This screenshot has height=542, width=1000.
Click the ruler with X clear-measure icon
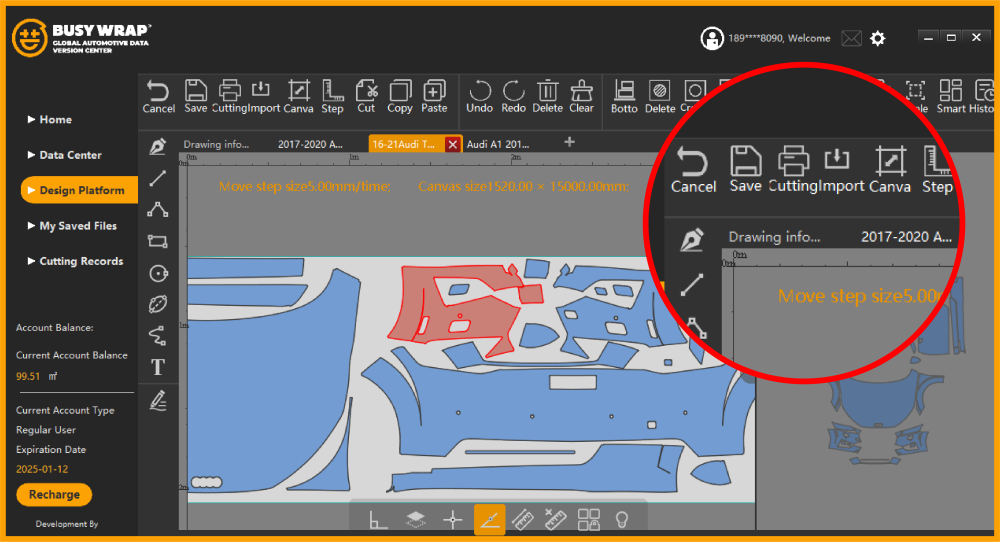point(555,520)
